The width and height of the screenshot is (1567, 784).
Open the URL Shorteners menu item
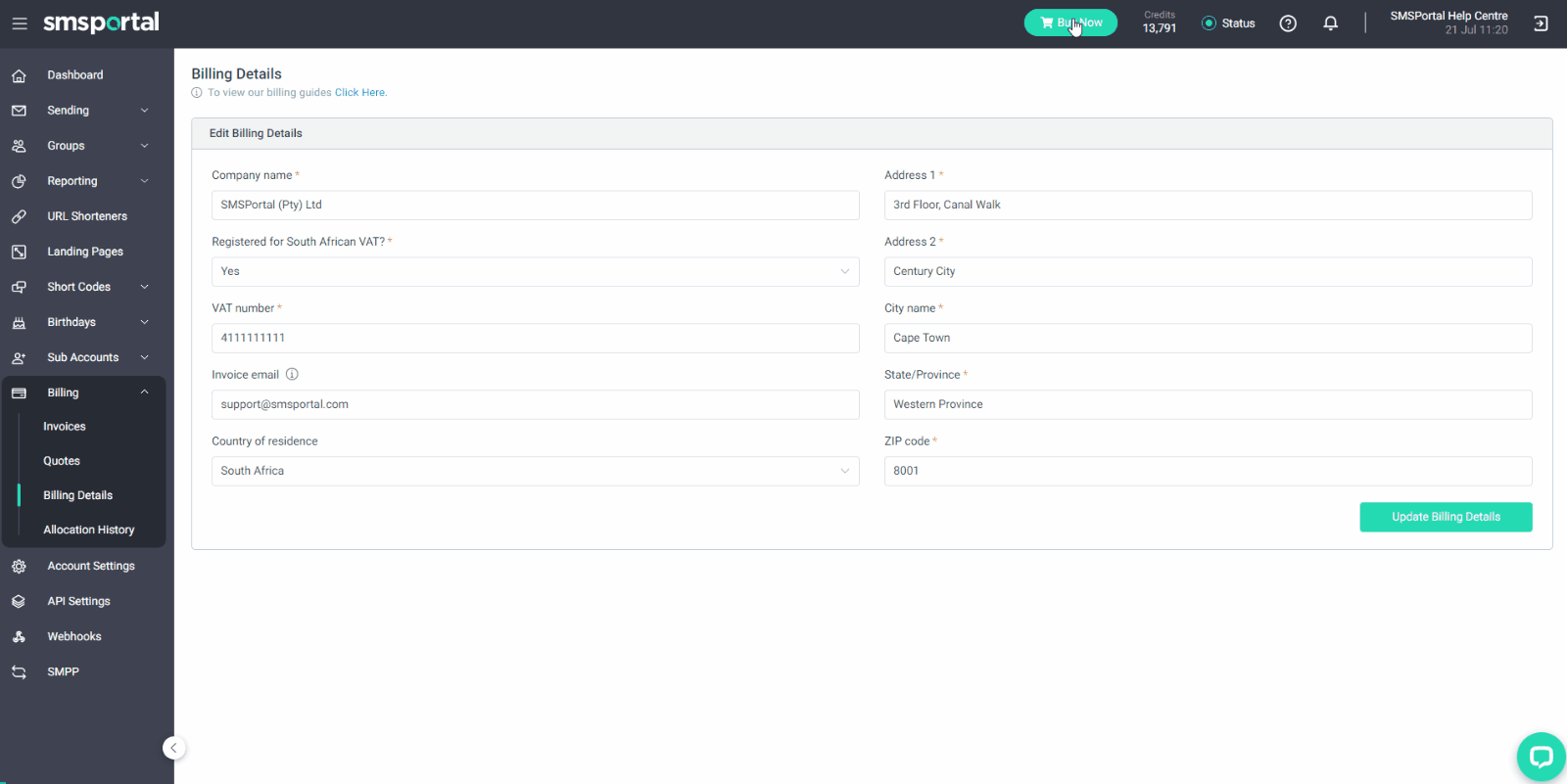coord(87,216)
